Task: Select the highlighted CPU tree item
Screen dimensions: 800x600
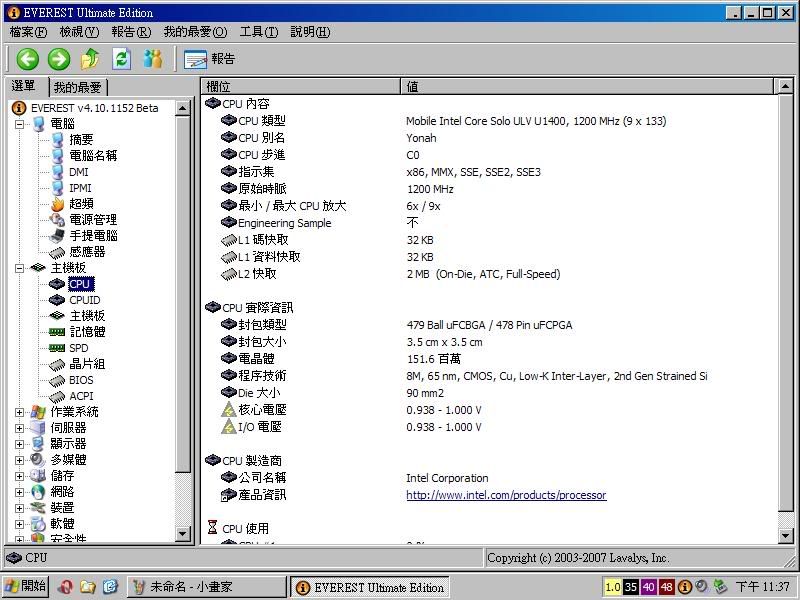Action: click(80, 284)
